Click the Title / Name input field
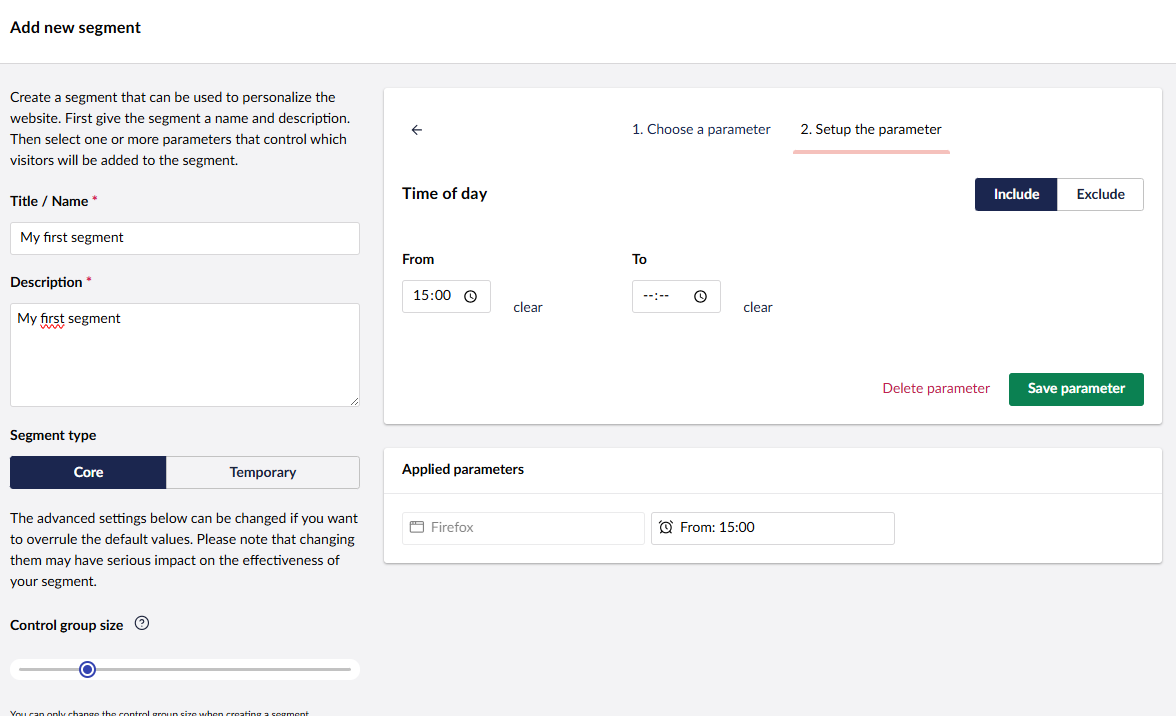Image resolution: width=1176 pixels, height=716 pixels. click(185, 238)
